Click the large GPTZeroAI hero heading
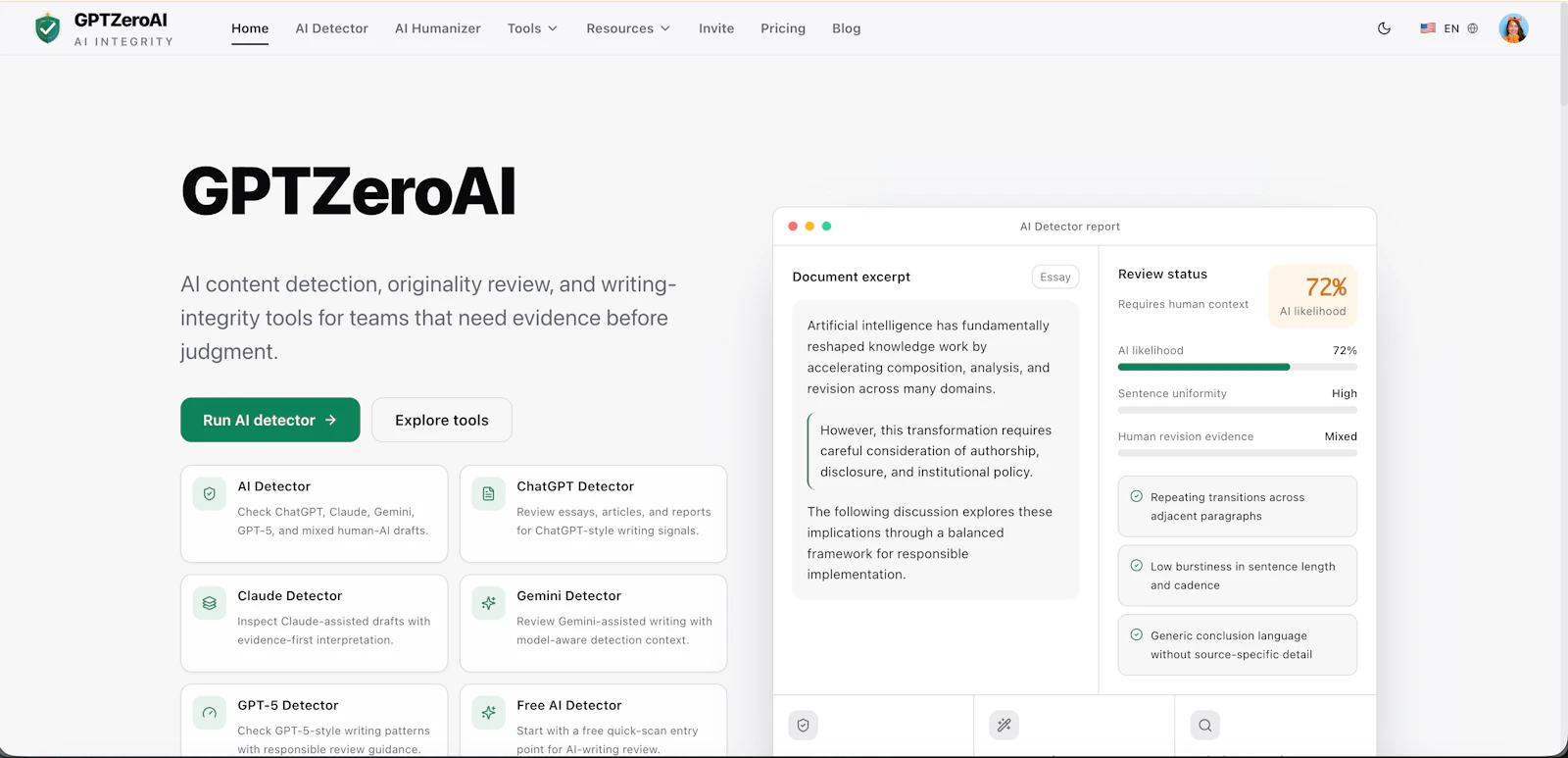 [349, 191]
